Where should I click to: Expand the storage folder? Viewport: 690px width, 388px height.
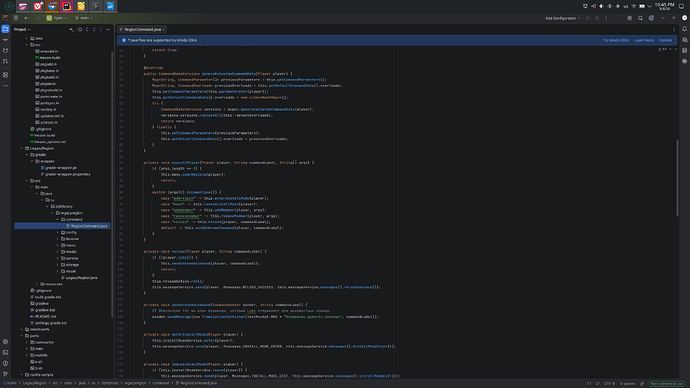58,265
